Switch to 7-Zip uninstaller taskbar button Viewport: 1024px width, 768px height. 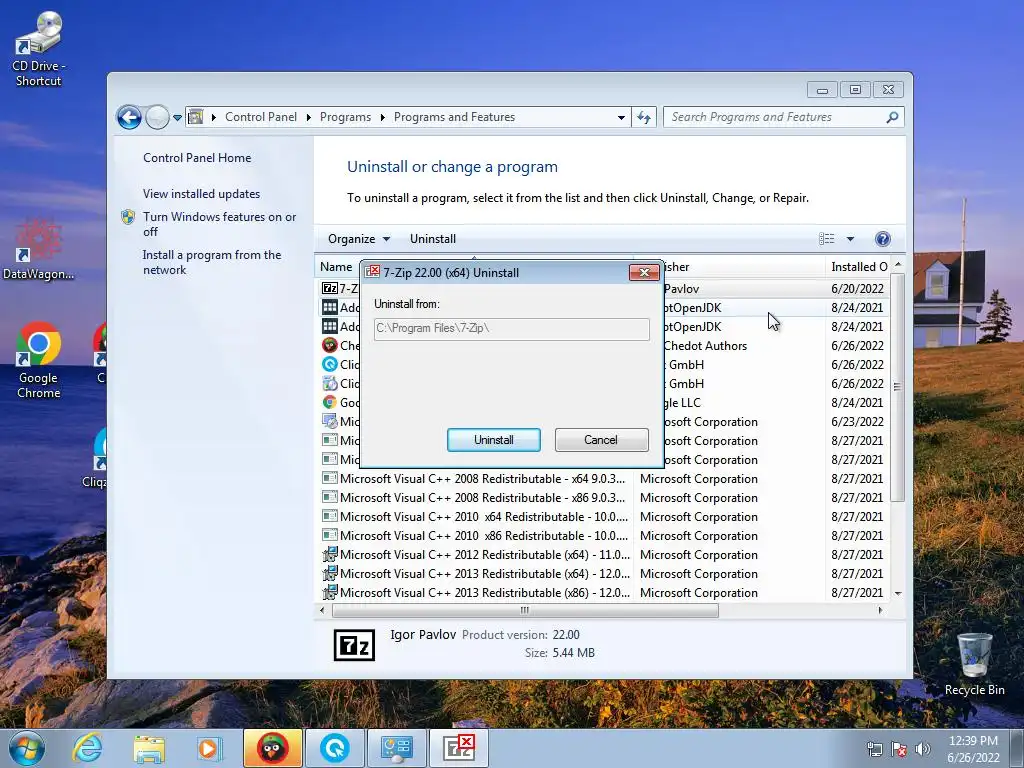pos(458,748)
